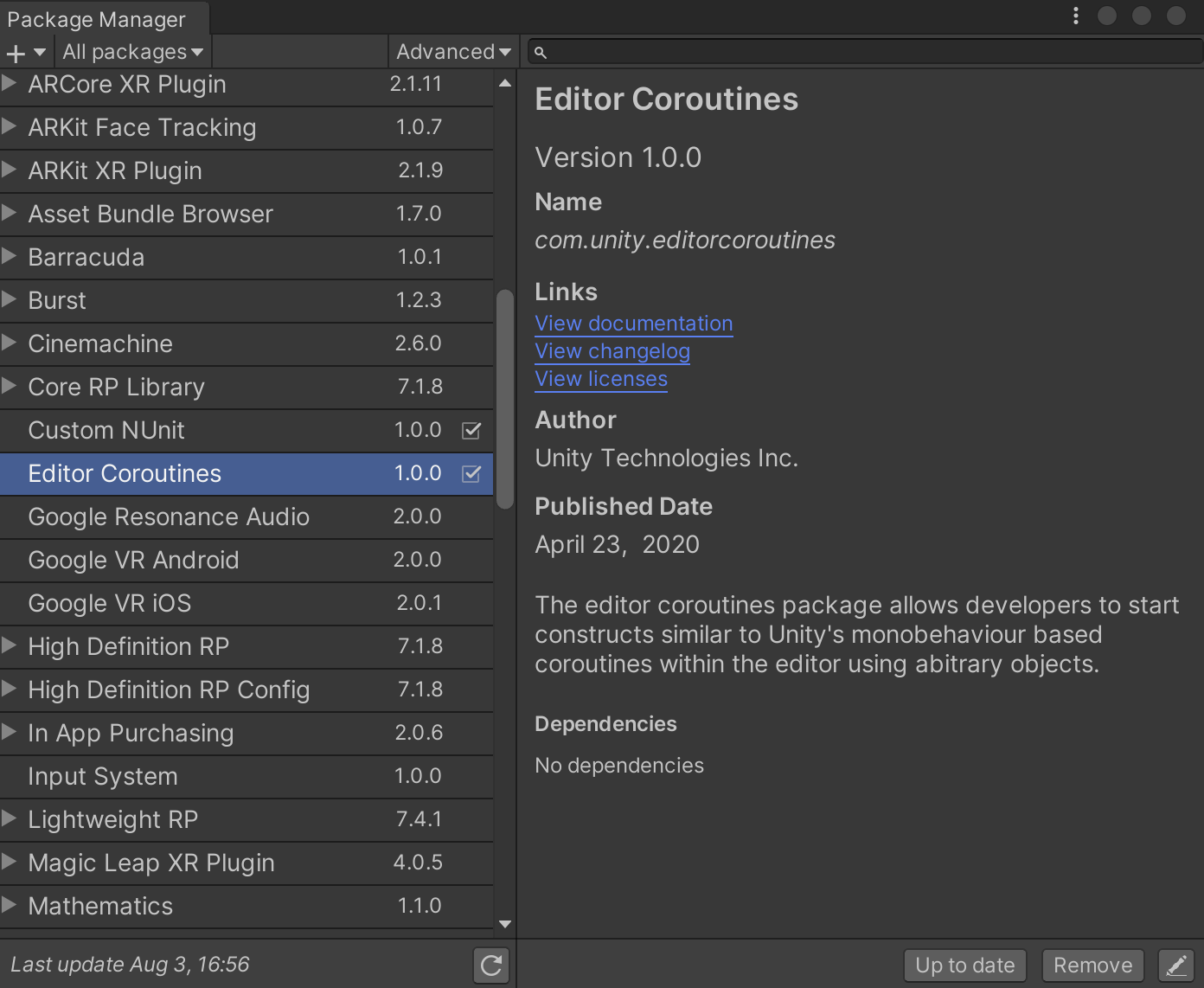1204x988 pixels.
Task: Click the com.unity.editorcoroutines package name text
Action: point(685,241)
